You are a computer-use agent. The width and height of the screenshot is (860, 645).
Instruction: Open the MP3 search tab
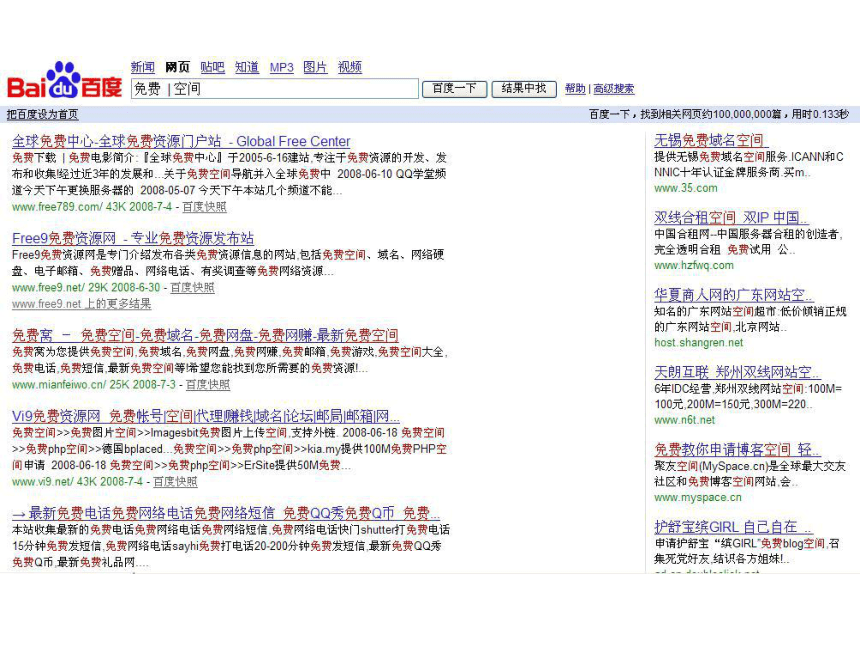click(x=281, y=67)
